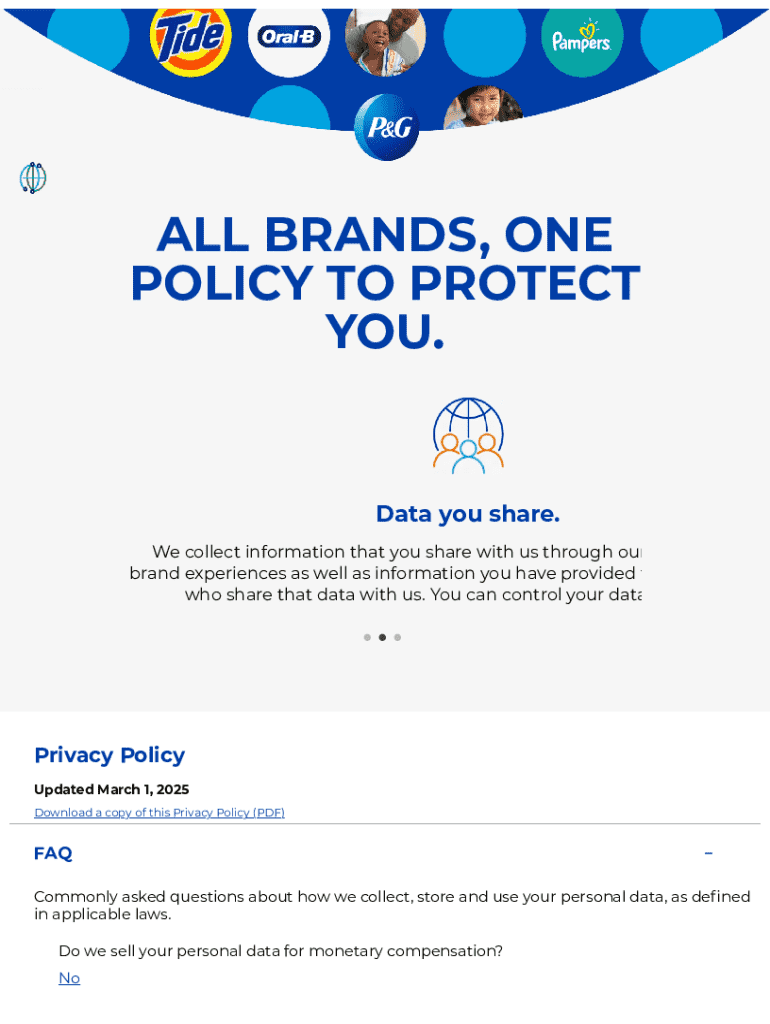Click the Oral-B brand logo
Screen dimensions: 770x1024
[x=289, y=37]
